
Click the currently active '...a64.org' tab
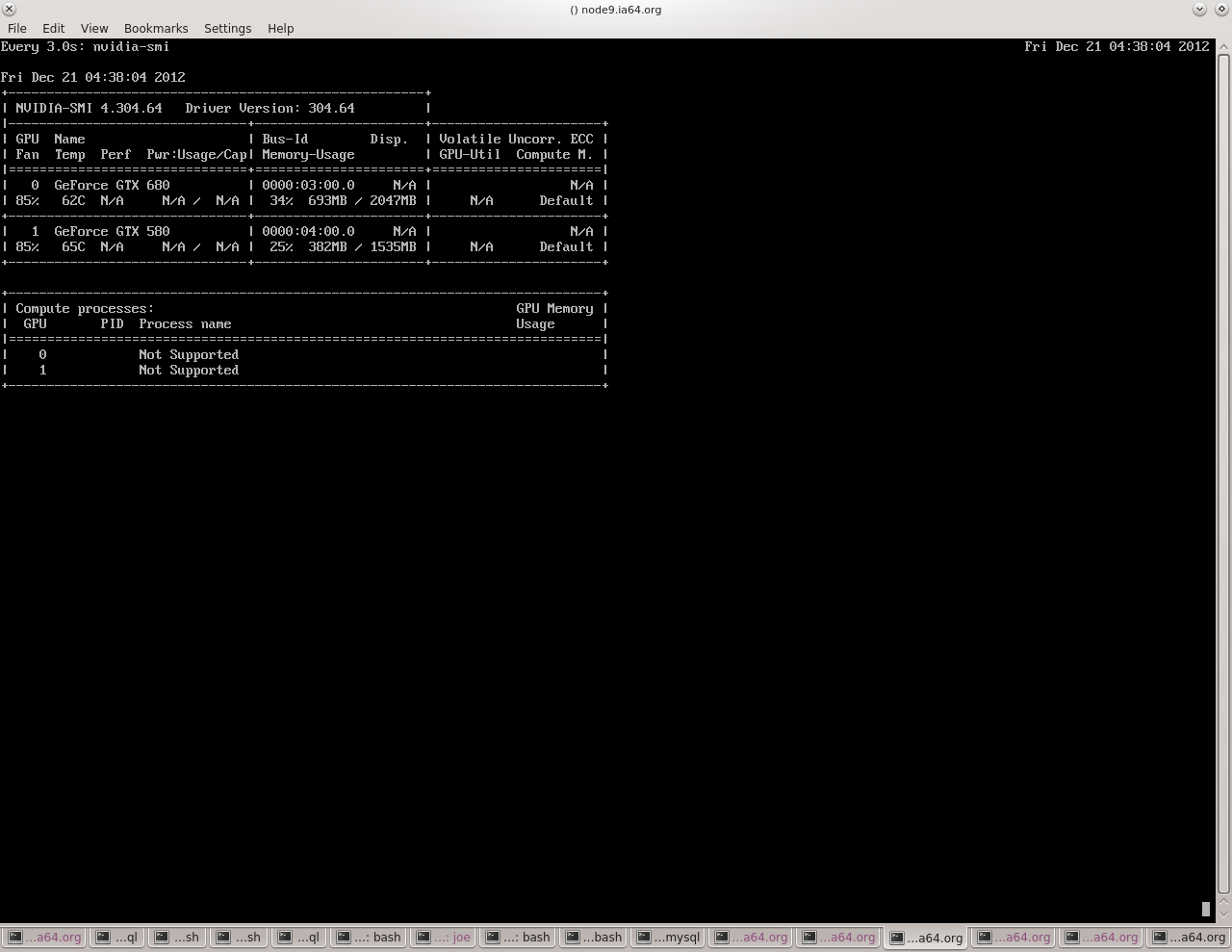point(926,937)
